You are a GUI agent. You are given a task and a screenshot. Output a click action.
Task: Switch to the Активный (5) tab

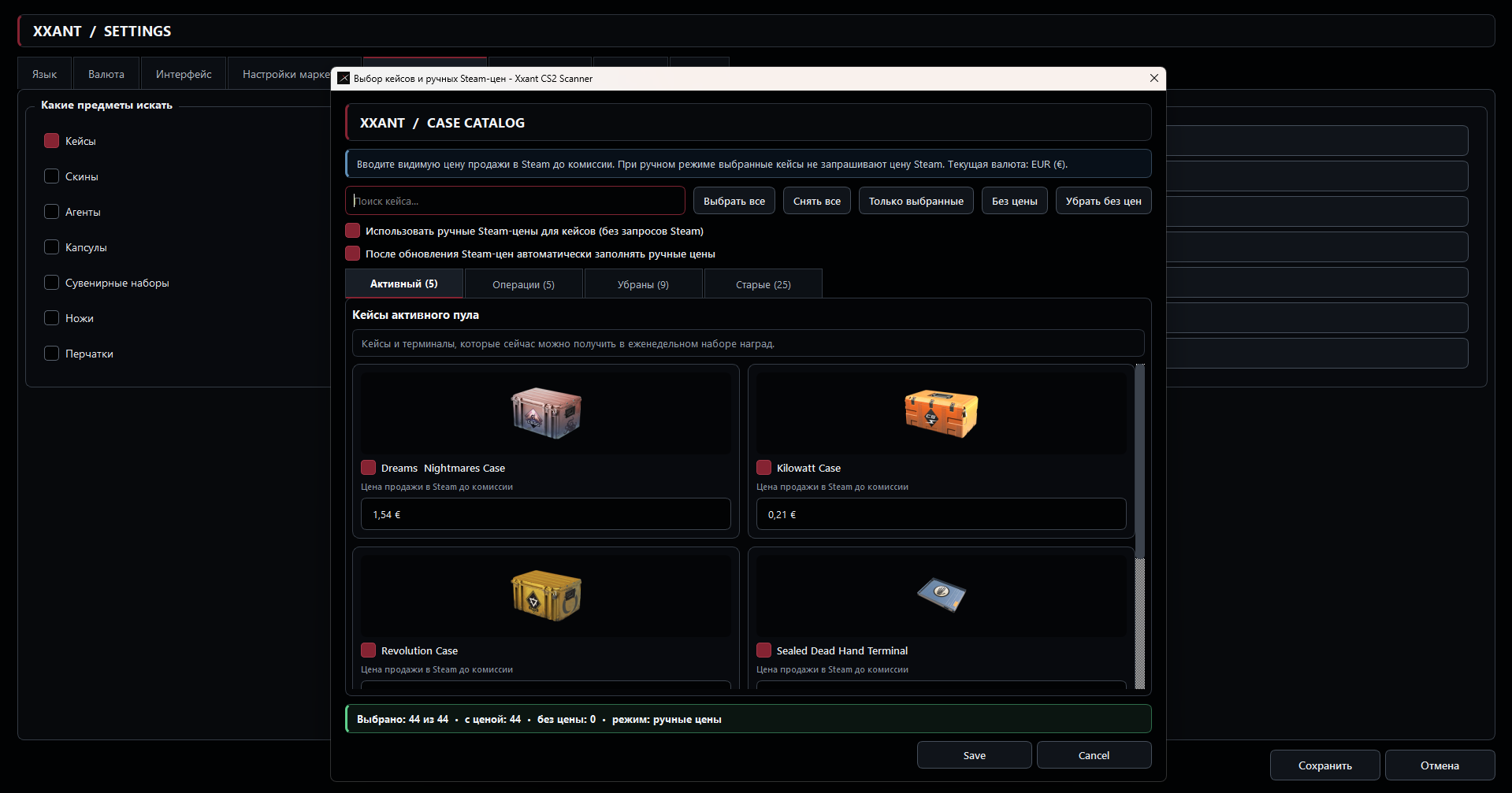(x=404, y=283)
